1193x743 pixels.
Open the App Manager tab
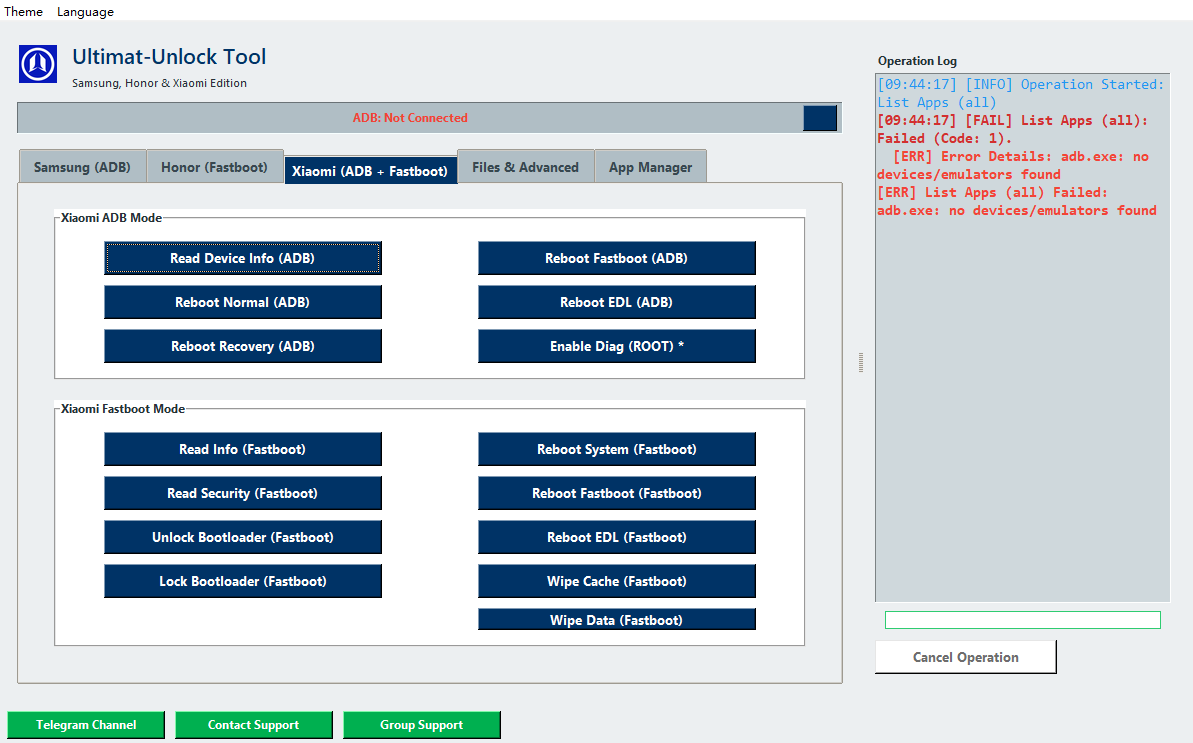click(651, 167)
